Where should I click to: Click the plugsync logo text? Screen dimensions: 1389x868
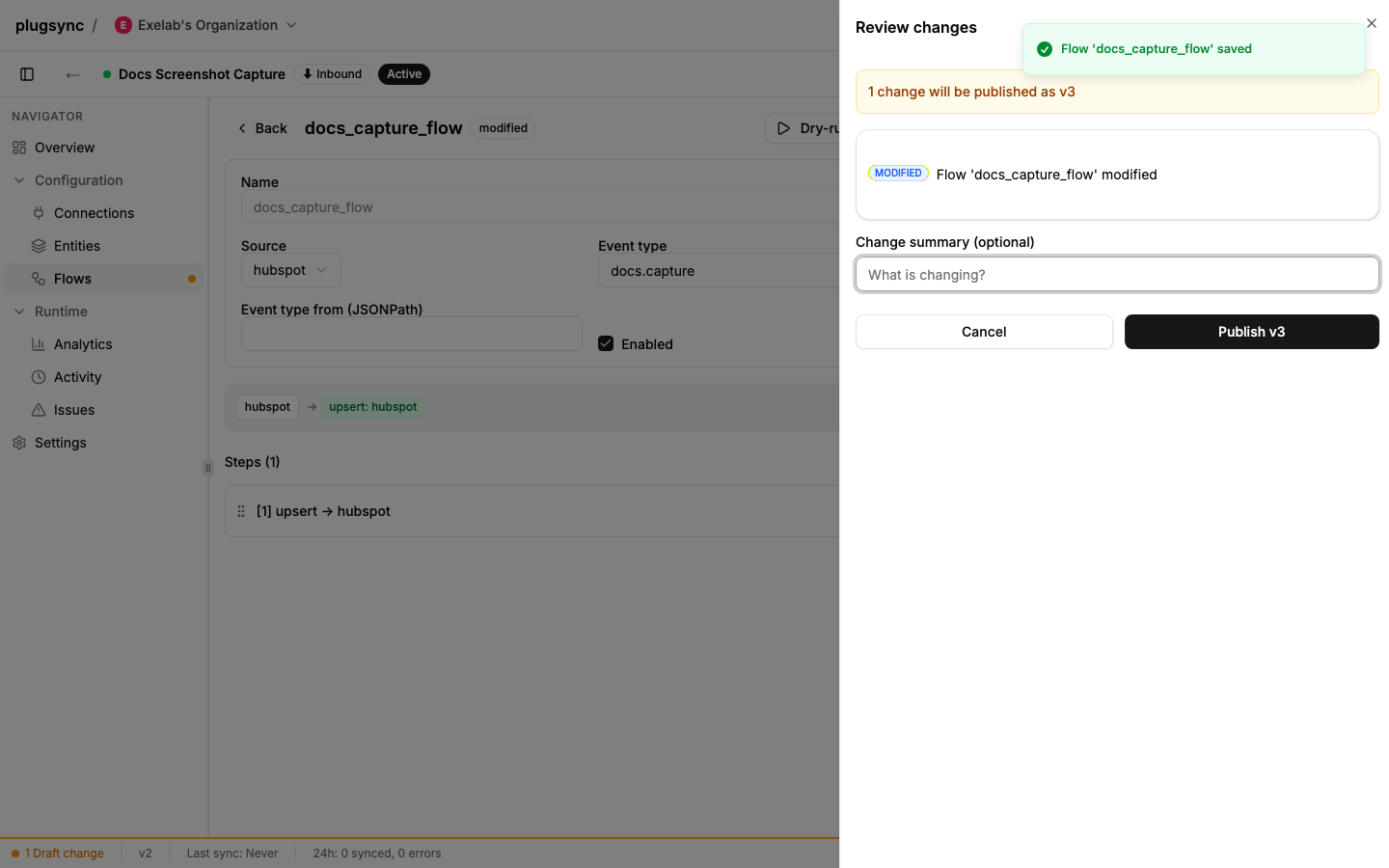pyautogui.click(x=49, y=25)
